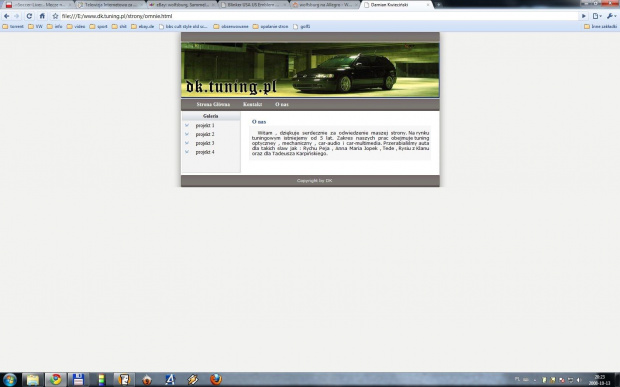
Task: Bookmark this page with the star icon
Action: point(55,16)
